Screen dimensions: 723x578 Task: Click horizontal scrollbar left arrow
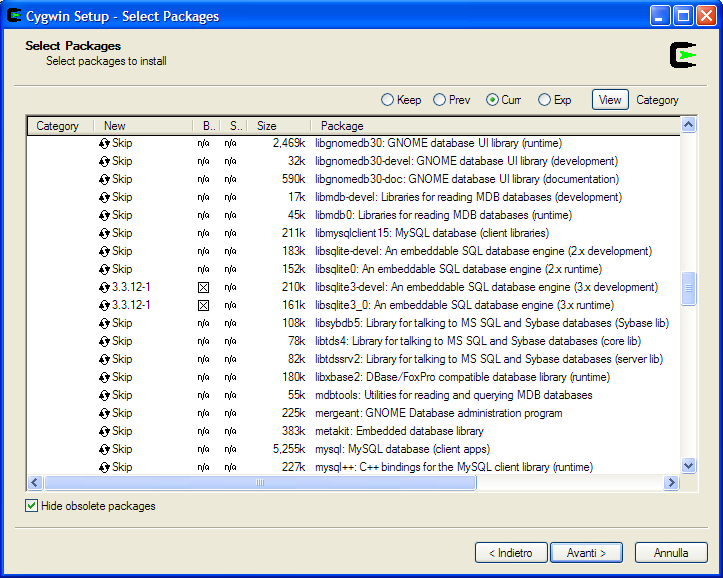click(x=35, y=483)
